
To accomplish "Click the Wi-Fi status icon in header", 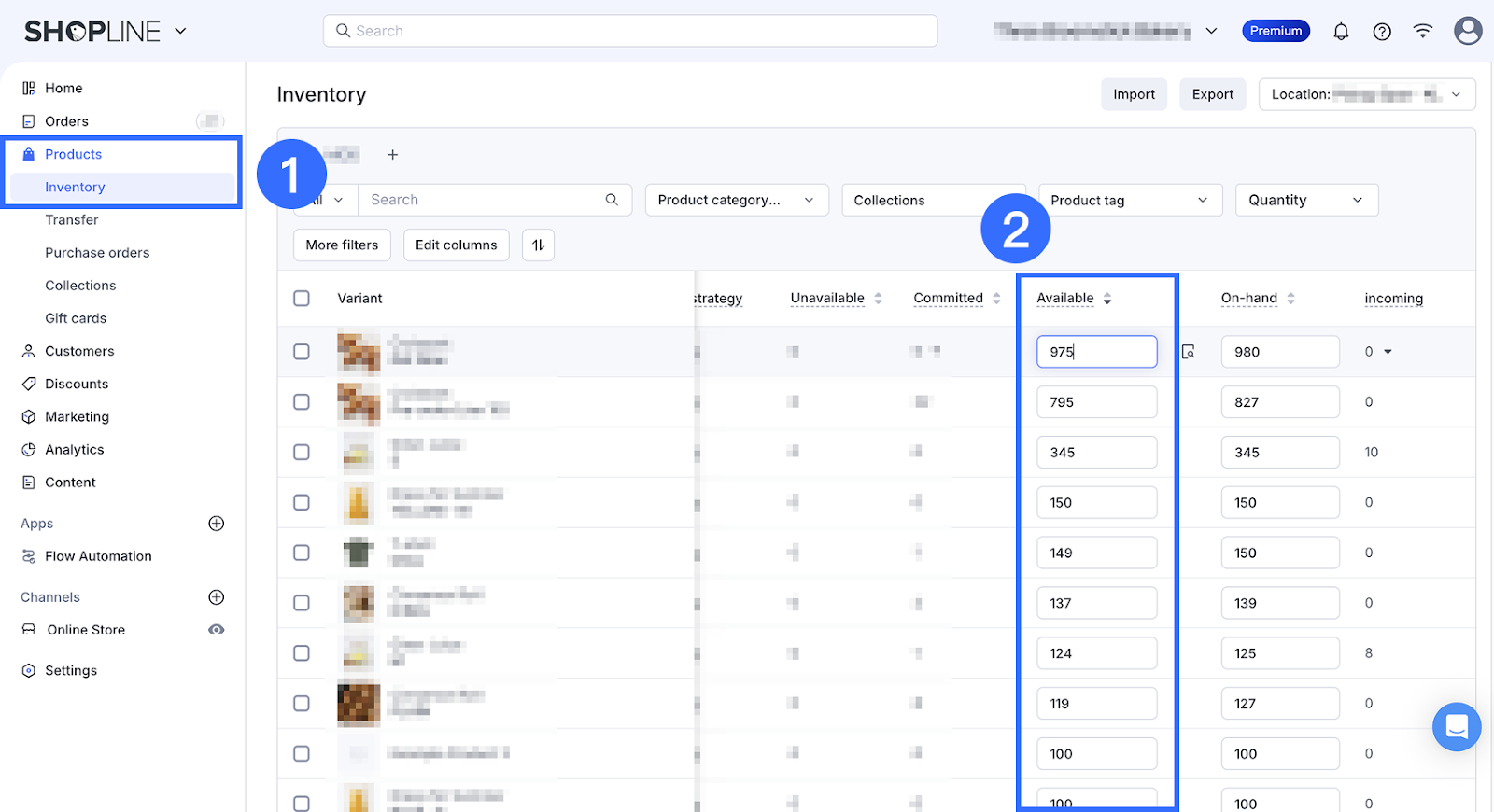I will pyautogui.click(x=1422, y=32).
